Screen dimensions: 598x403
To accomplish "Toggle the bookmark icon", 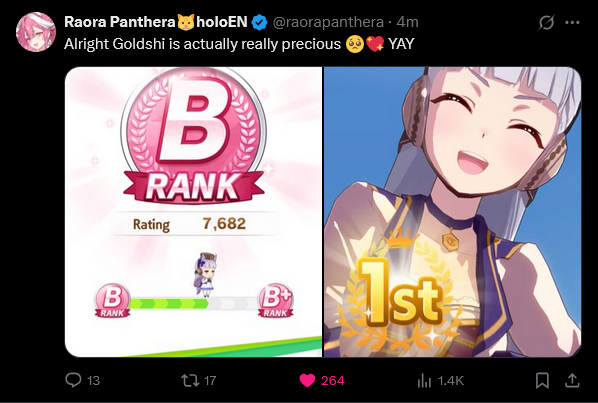I will pos(542,380).
